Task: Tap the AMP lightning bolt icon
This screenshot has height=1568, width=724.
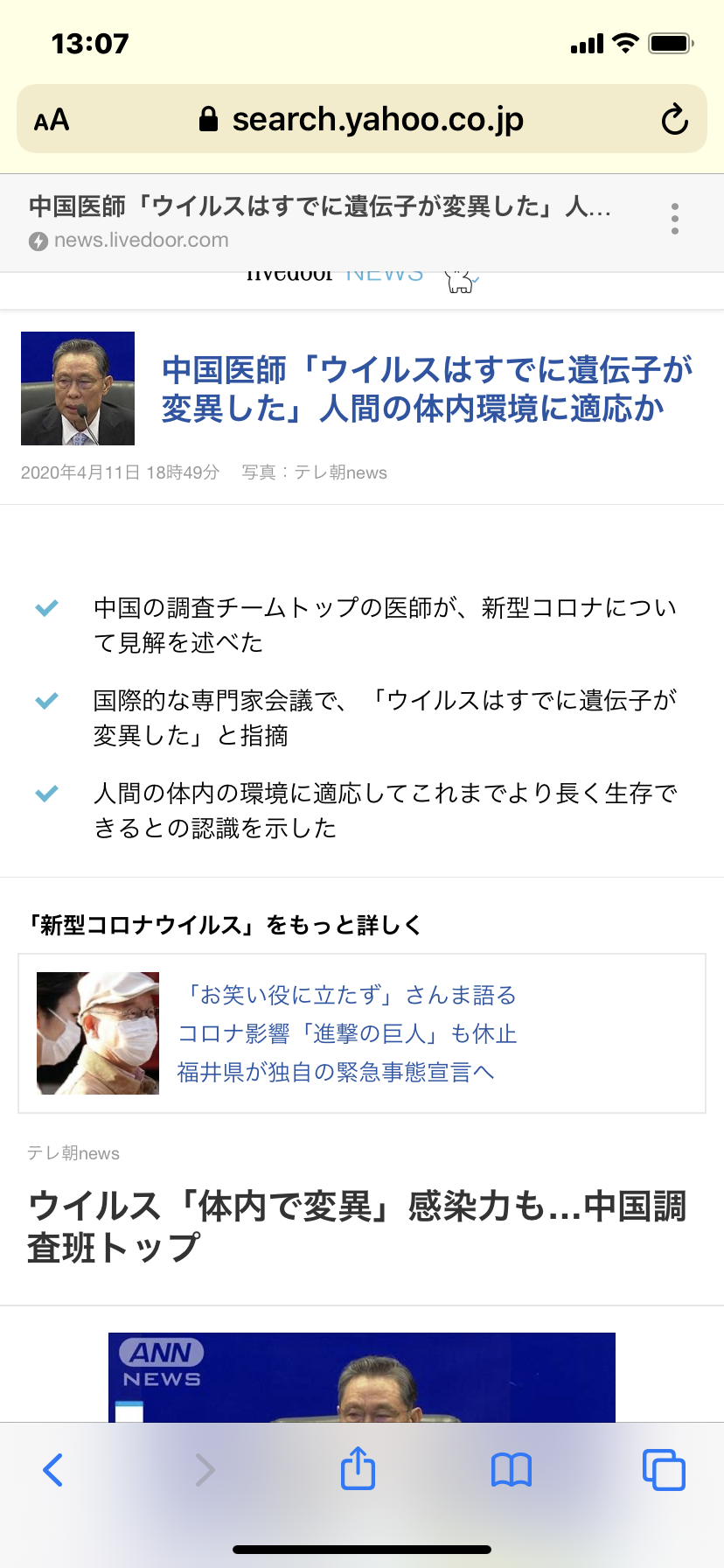Action: tap(38, 241)
